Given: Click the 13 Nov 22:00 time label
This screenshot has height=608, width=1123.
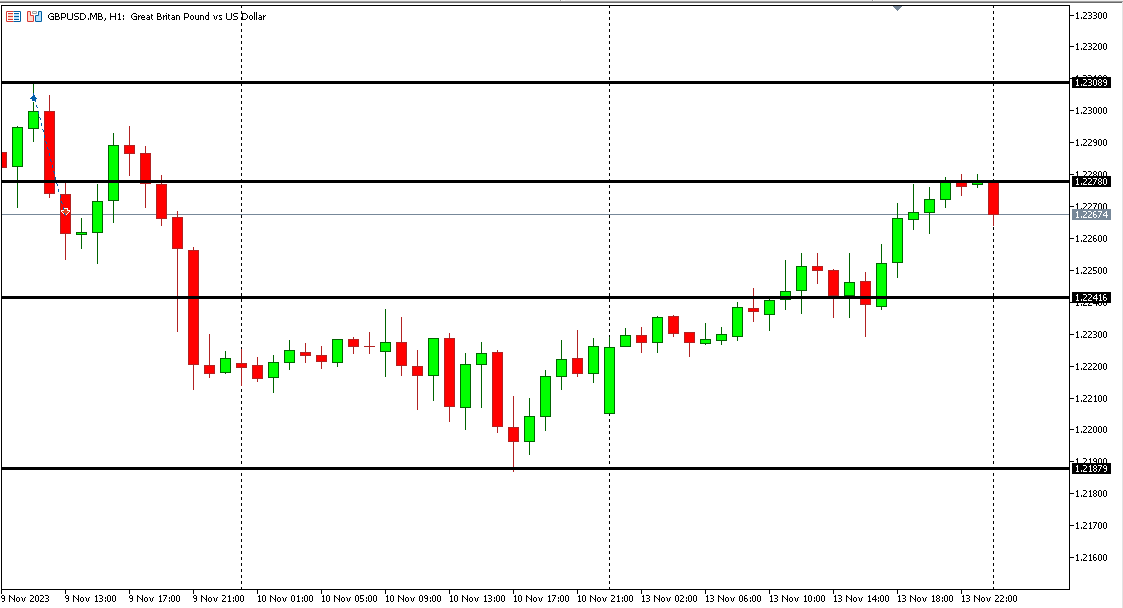Looking at the screenshot, I should pos(989,599).
